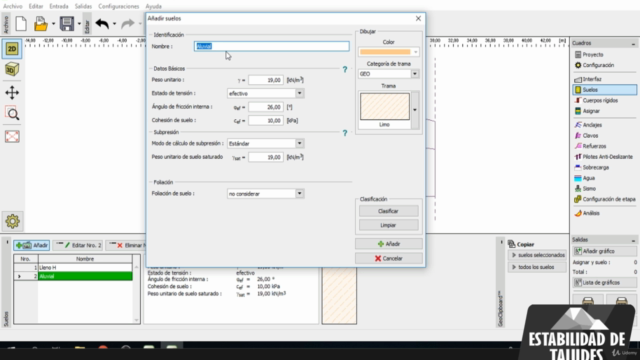
Task: Open Undo history dropdown arrow
Action: (x=114, y=24)
